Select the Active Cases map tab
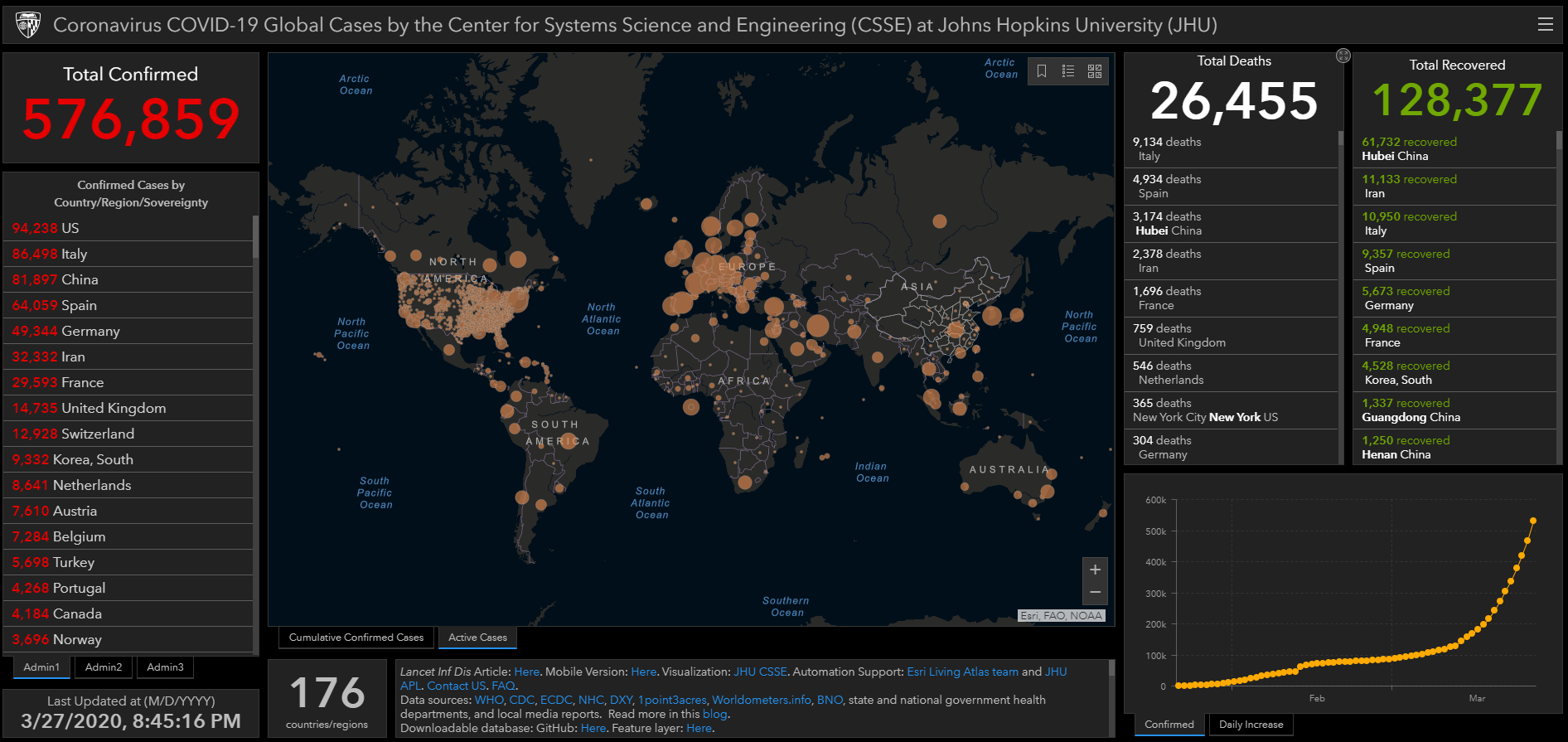The height and width of the screenshot is (742, 1568). coord(477,638)
